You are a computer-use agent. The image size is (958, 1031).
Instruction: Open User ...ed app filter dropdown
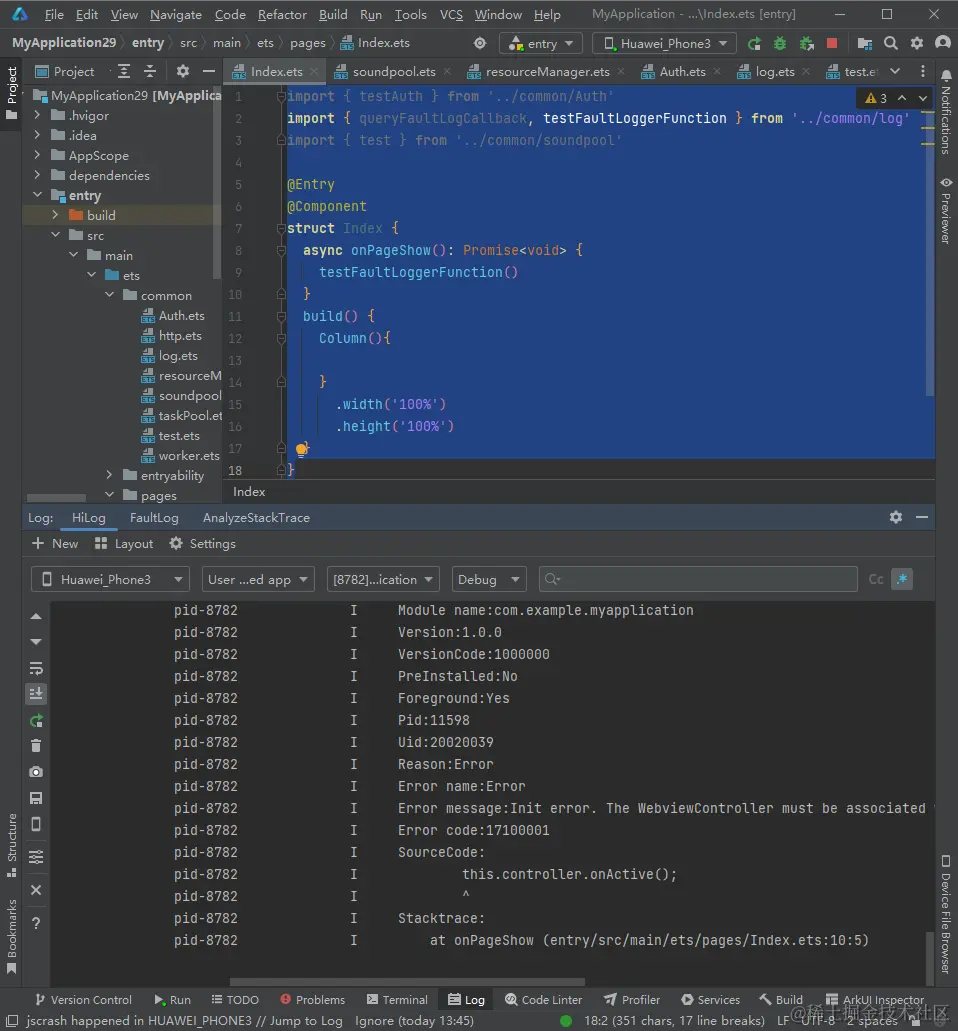[x=258, y=579]
